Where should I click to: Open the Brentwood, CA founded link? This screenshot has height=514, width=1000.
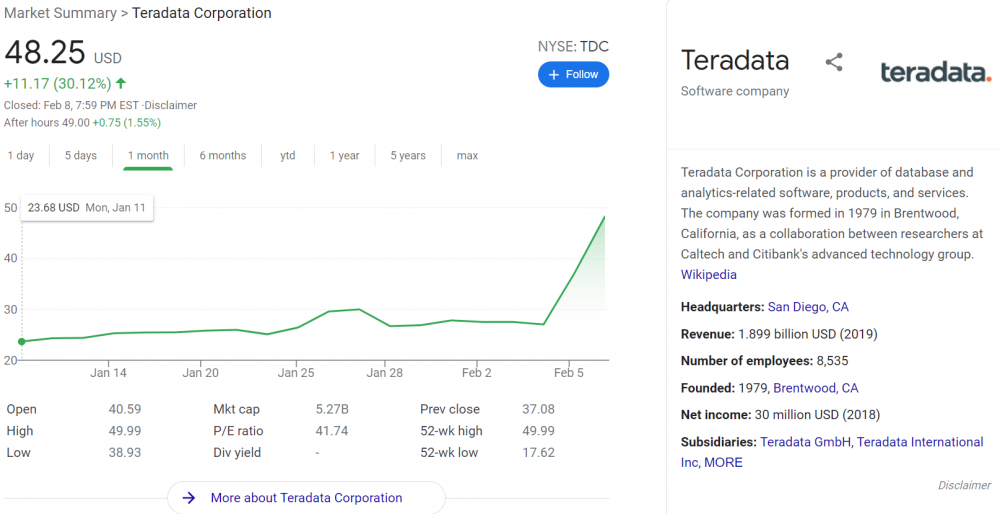pyautogui.click(x=815, y=388)
